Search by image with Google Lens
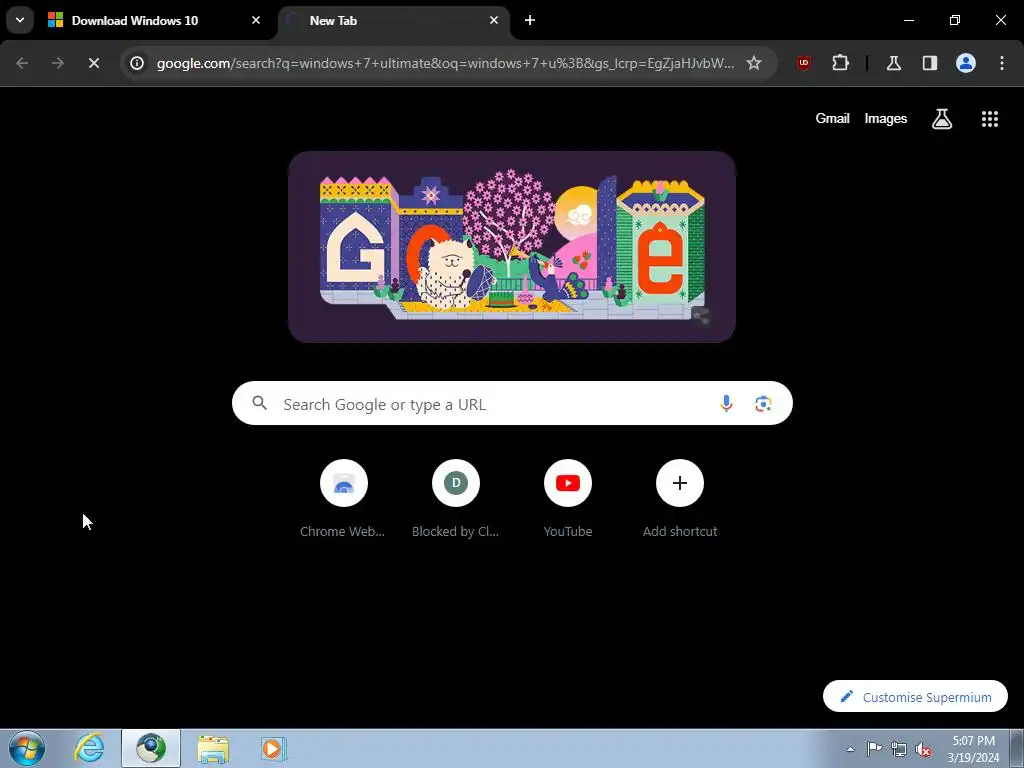The width and height of the screenshot is (1024, 768). point(763,404)
